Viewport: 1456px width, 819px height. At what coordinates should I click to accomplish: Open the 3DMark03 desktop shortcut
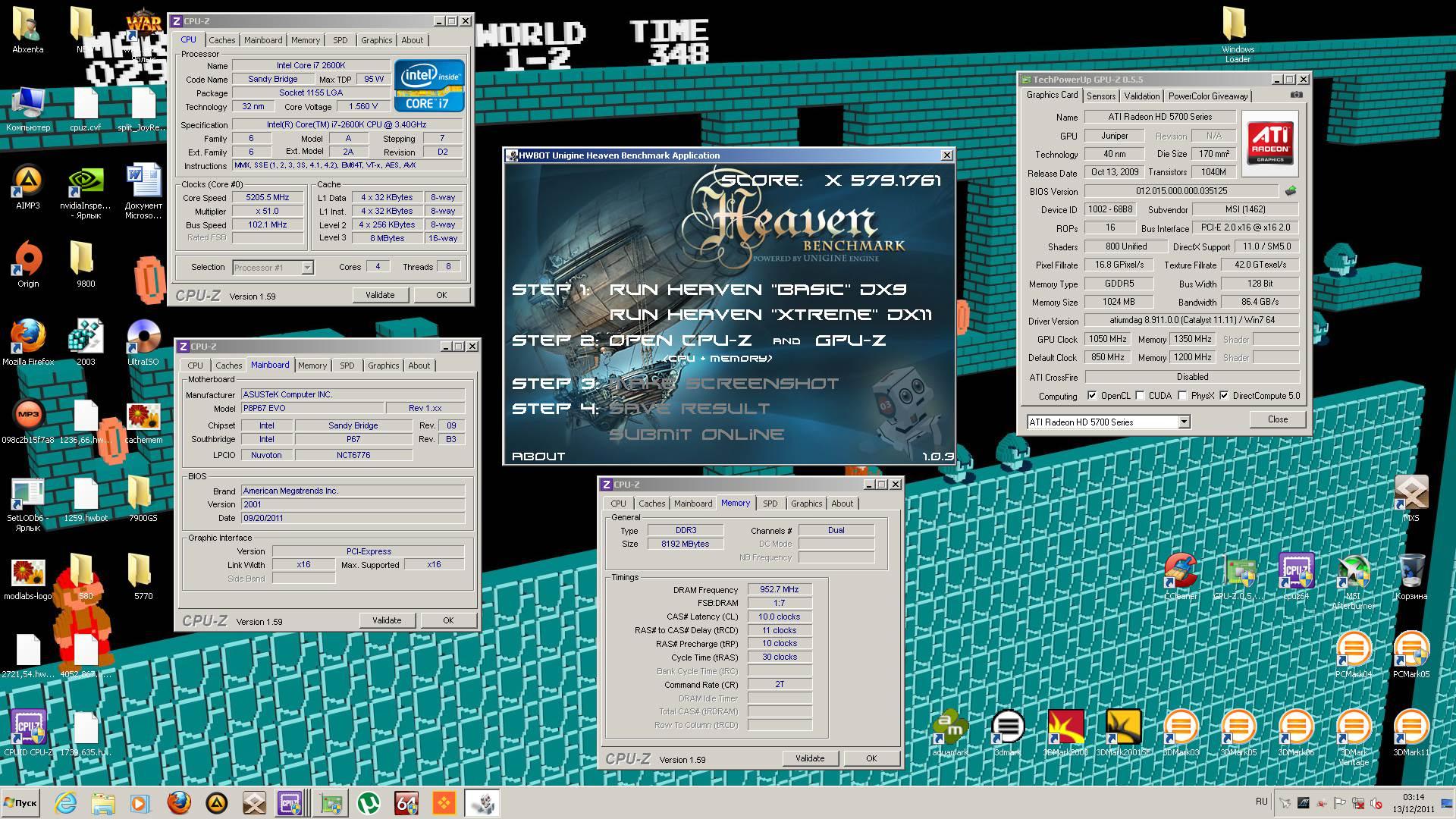click(1181, 734)
